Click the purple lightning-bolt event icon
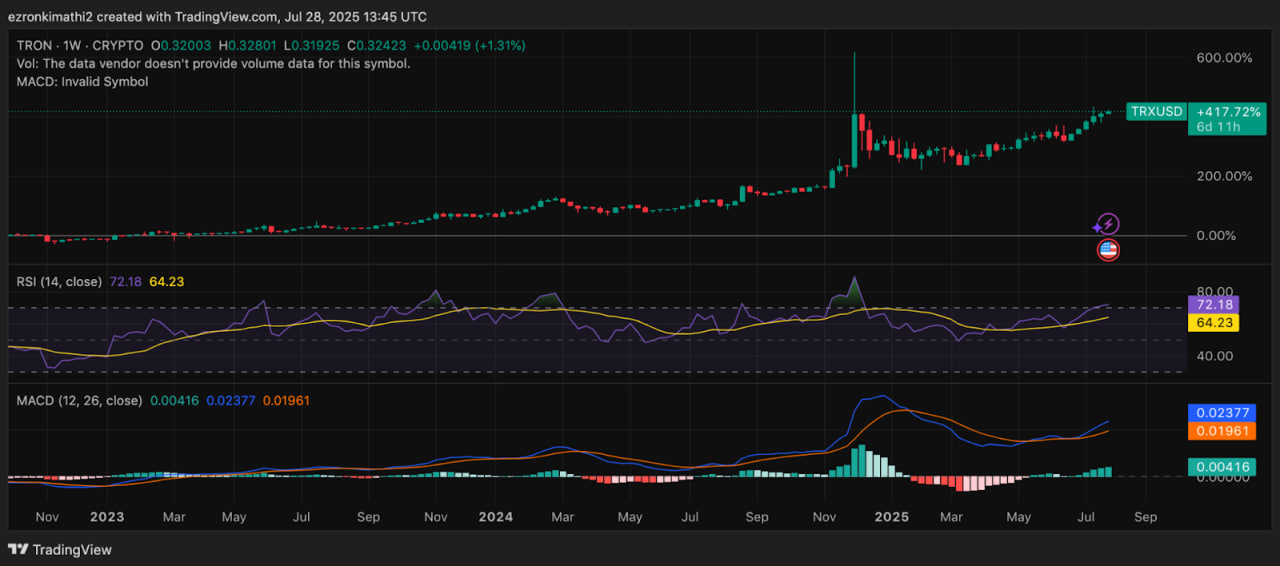Viewport: 1280px width, 566px height. pyautogui.click(x=1109, y=225)
